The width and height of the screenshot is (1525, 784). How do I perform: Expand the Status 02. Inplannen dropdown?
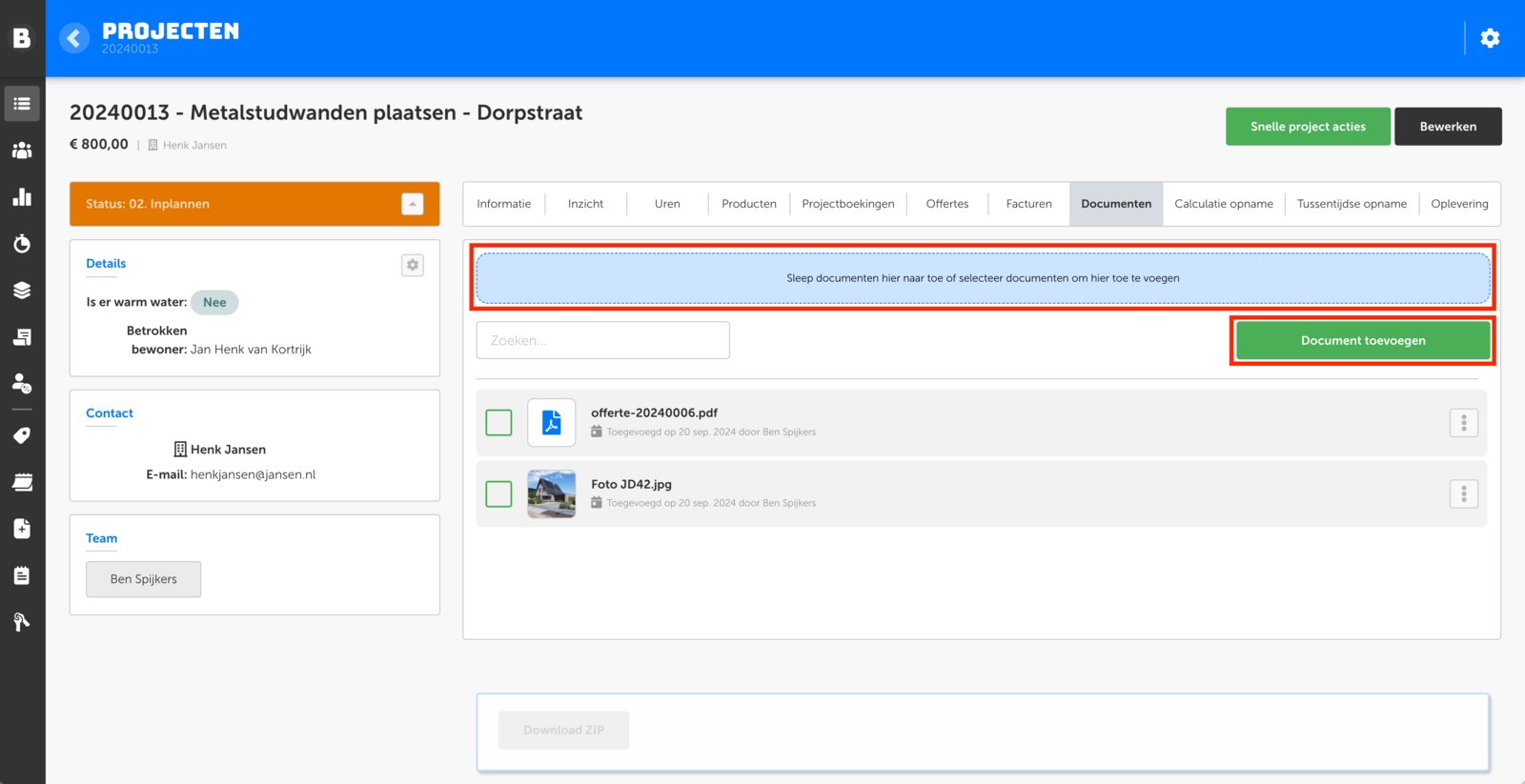click(x=412, y=204)
